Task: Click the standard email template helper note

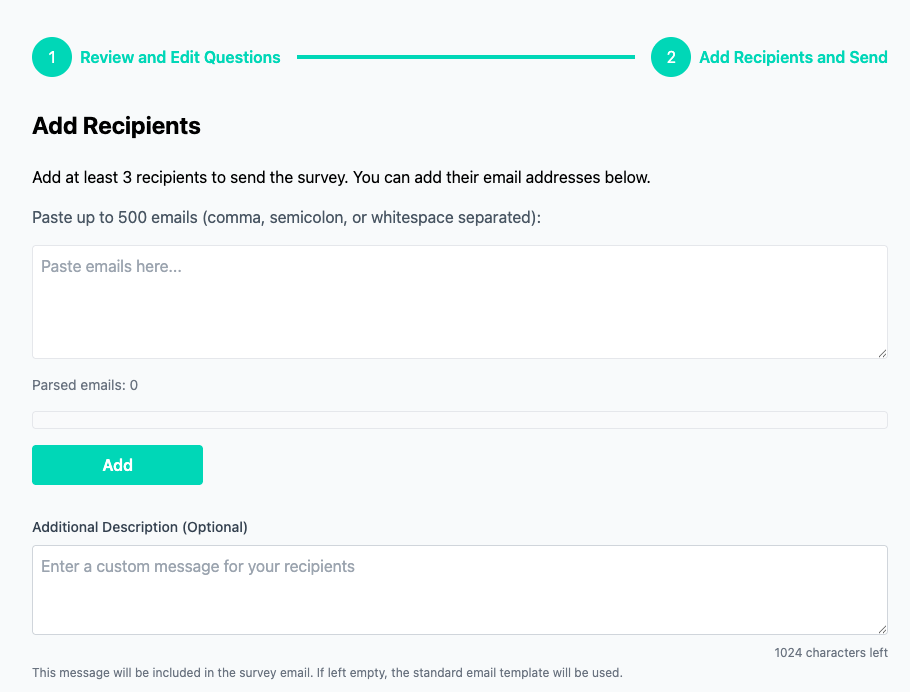Action: [x=327, y=673]
